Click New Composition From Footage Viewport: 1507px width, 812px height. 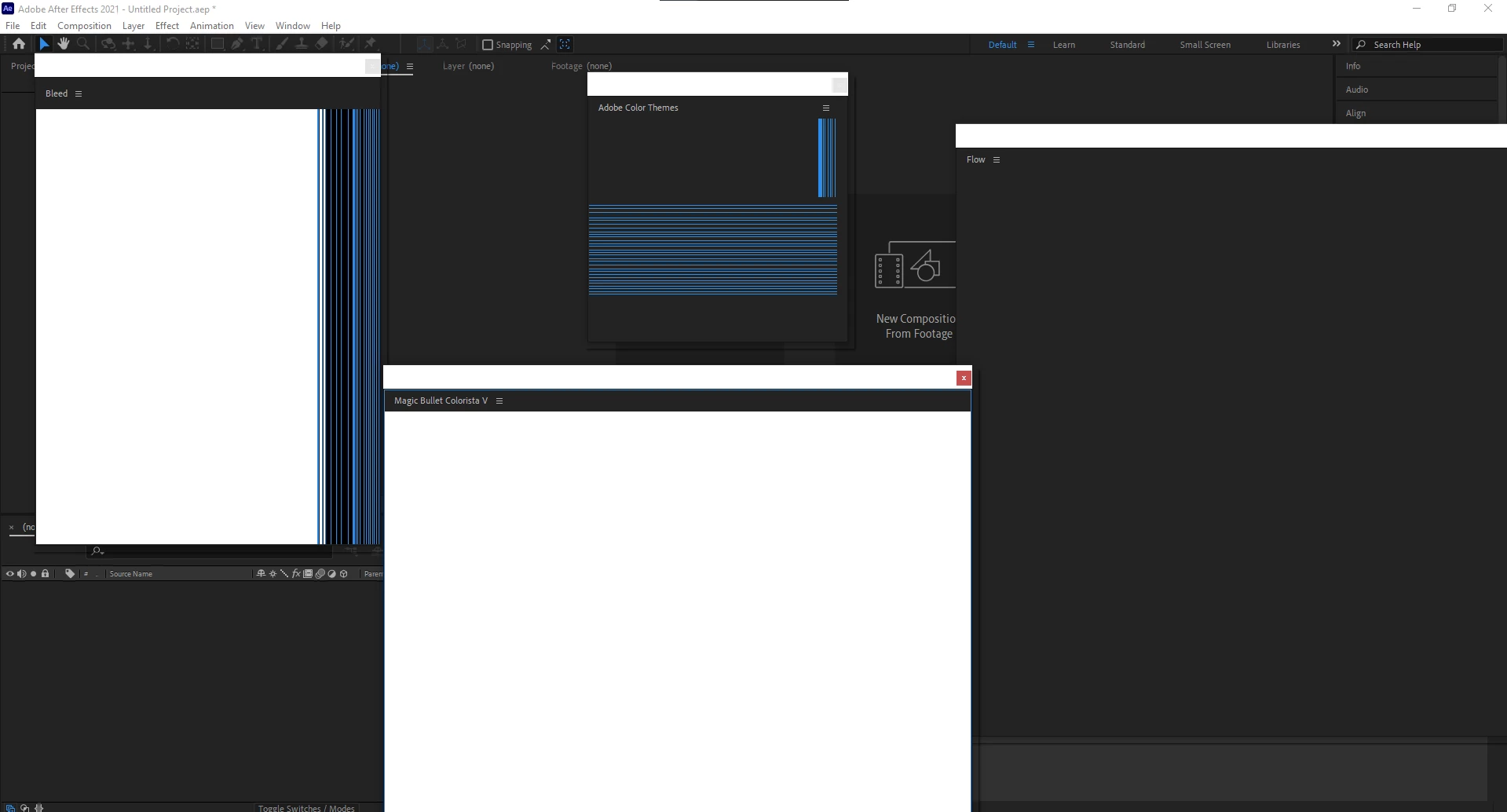click(916, 291)
